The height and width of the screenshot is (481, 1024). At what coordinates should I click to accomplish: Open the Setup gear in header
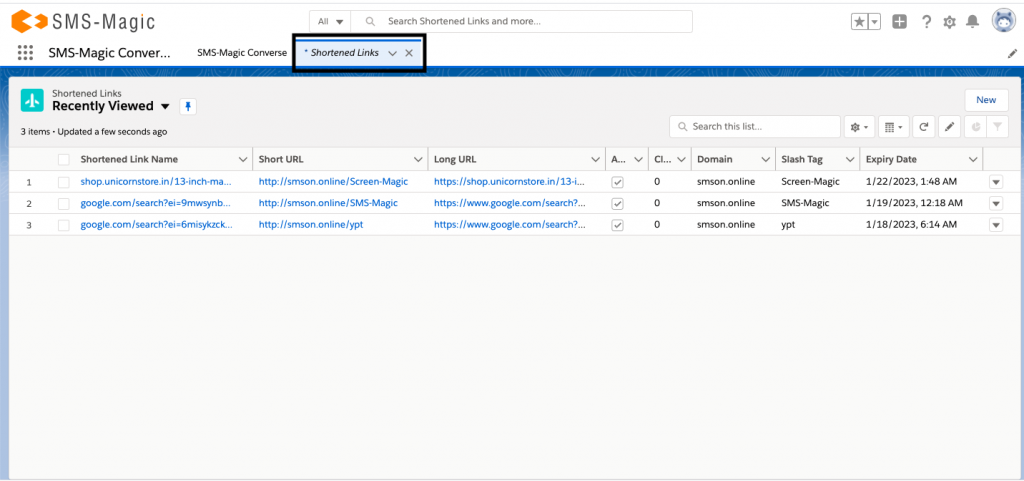[x=950, y=22]
